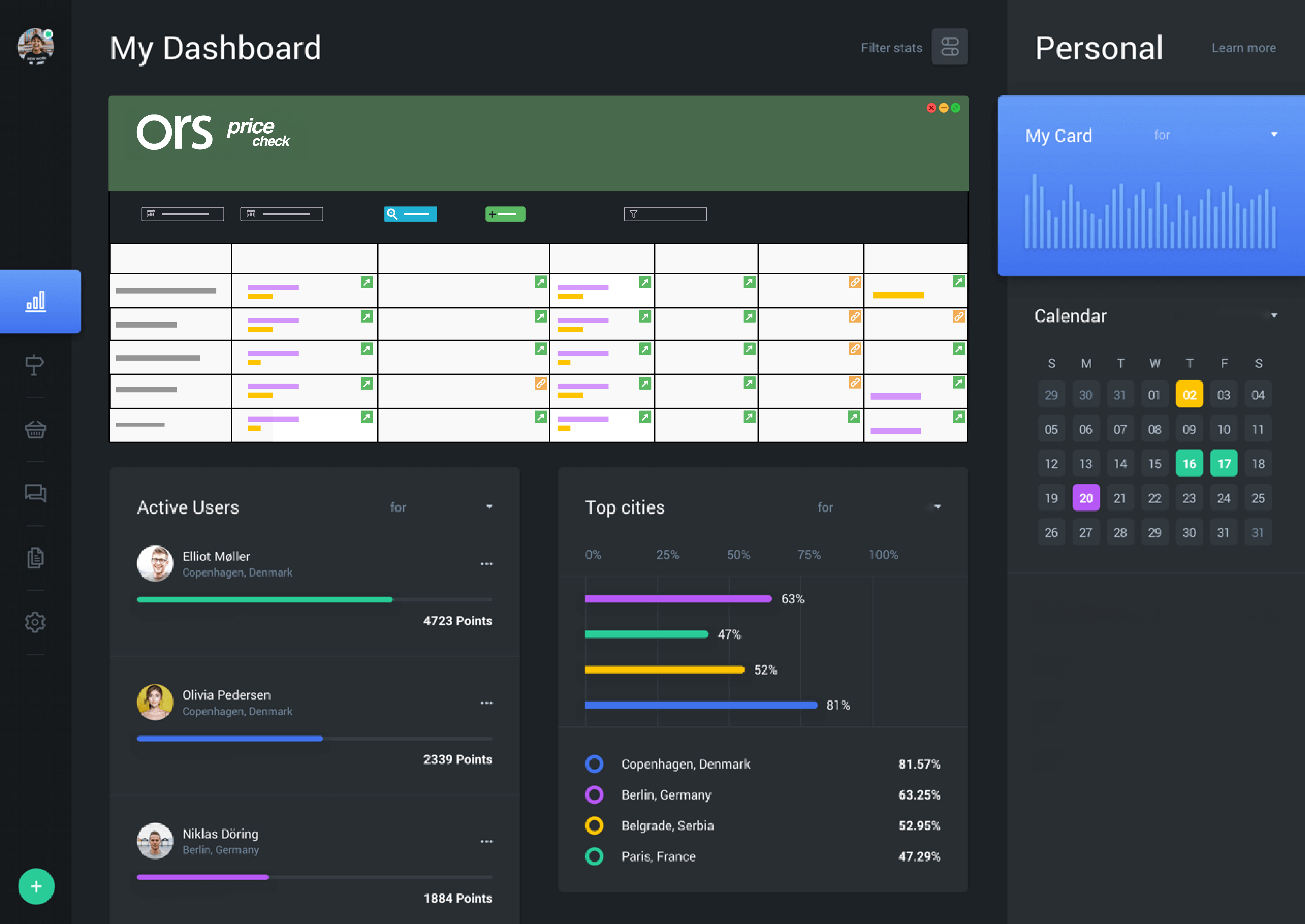Open more options for Olivia Pedersen
Screen dimensions: 1305x924
[x=486, y=703]
